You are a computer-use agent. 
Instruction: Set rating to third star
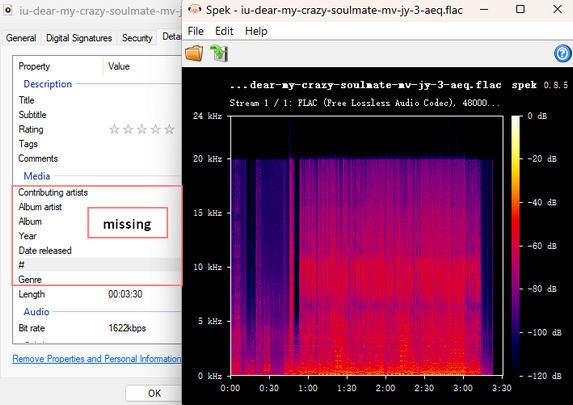point(142,129)
